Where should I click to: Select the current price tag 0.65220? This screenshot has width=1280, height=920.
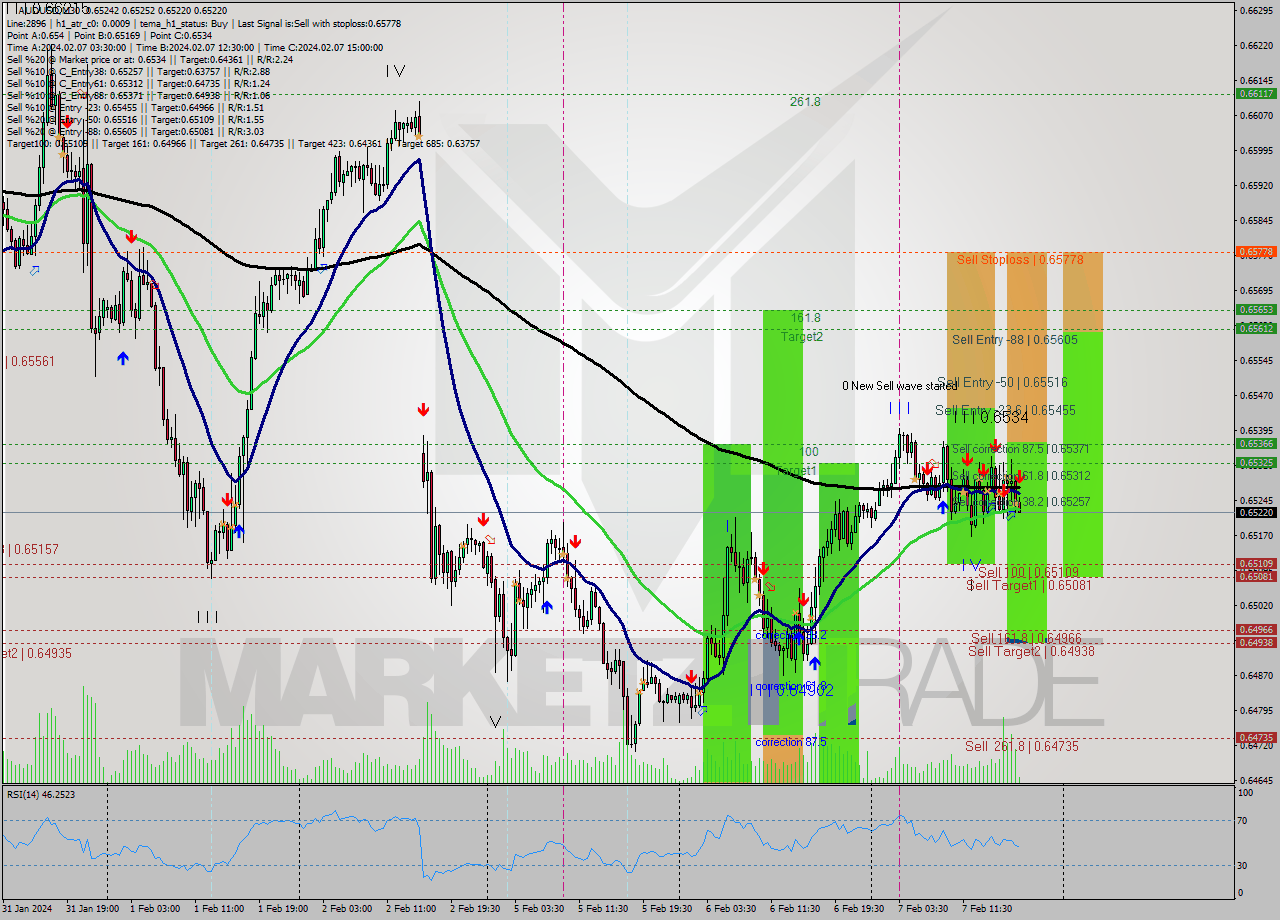point(1256,512)
